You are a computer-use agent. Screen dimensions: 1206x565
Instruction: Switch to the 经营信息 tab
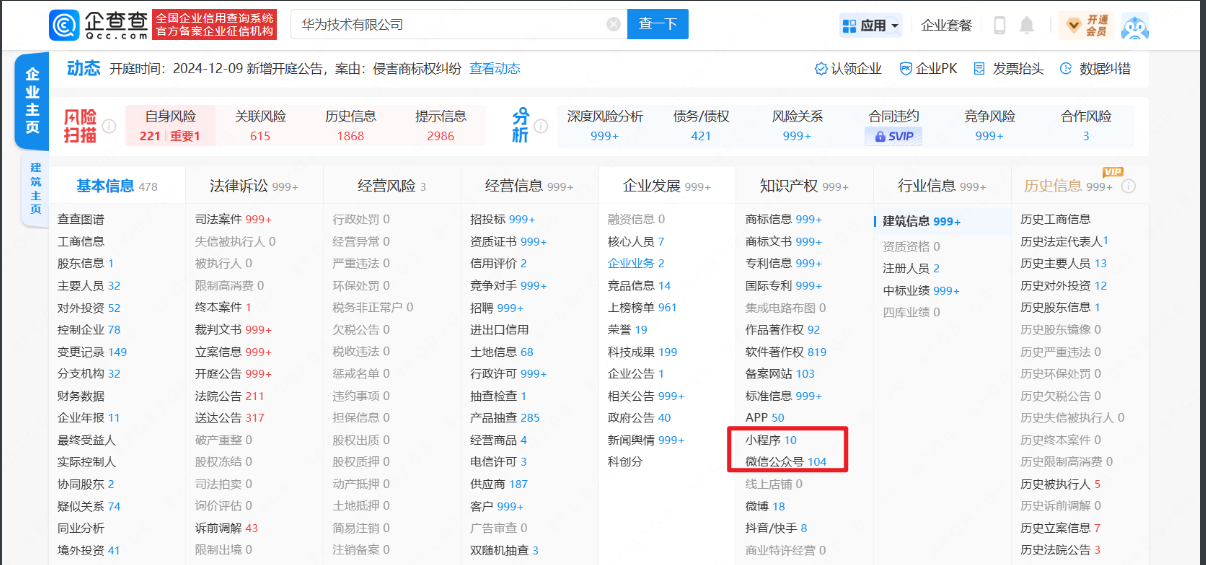click(529, 186)
